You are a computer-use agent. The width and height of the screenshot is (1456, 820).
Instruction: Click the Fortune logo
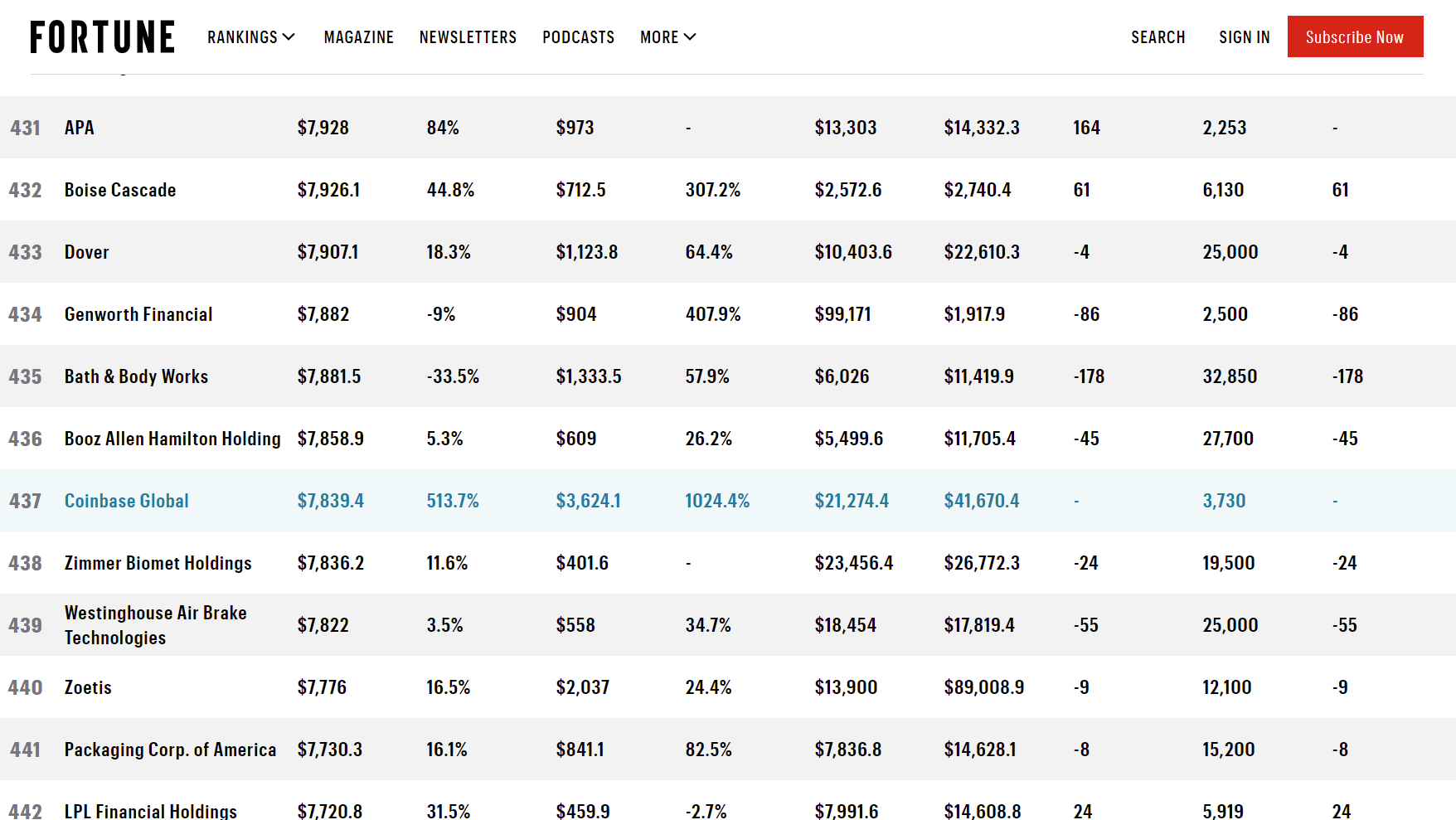coord(102,37)
